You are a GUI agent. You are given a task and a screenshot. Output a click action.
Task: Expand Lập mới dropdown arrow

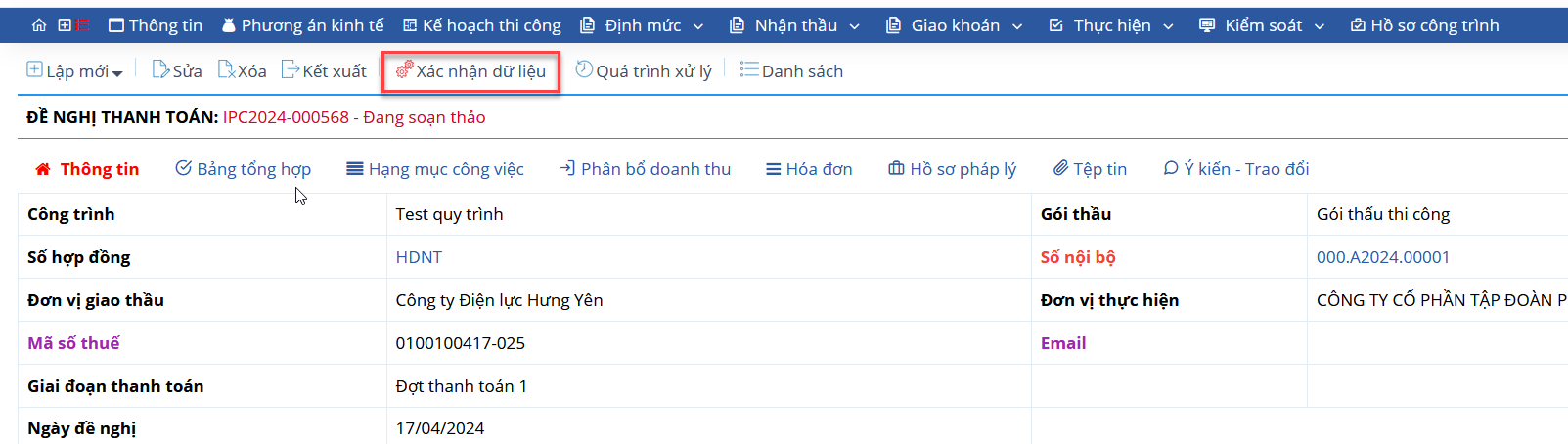coord(117,73)
